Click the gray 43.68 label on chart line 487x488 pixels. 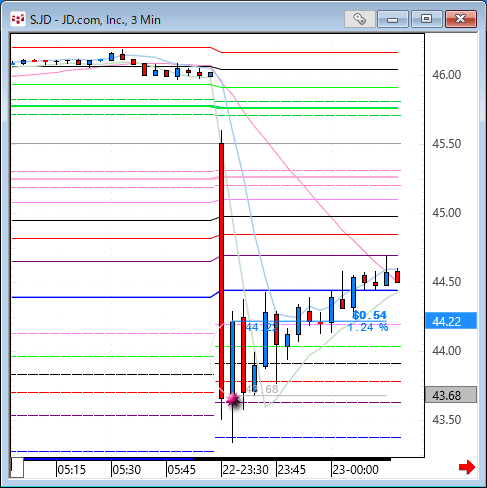click(262, 389)
